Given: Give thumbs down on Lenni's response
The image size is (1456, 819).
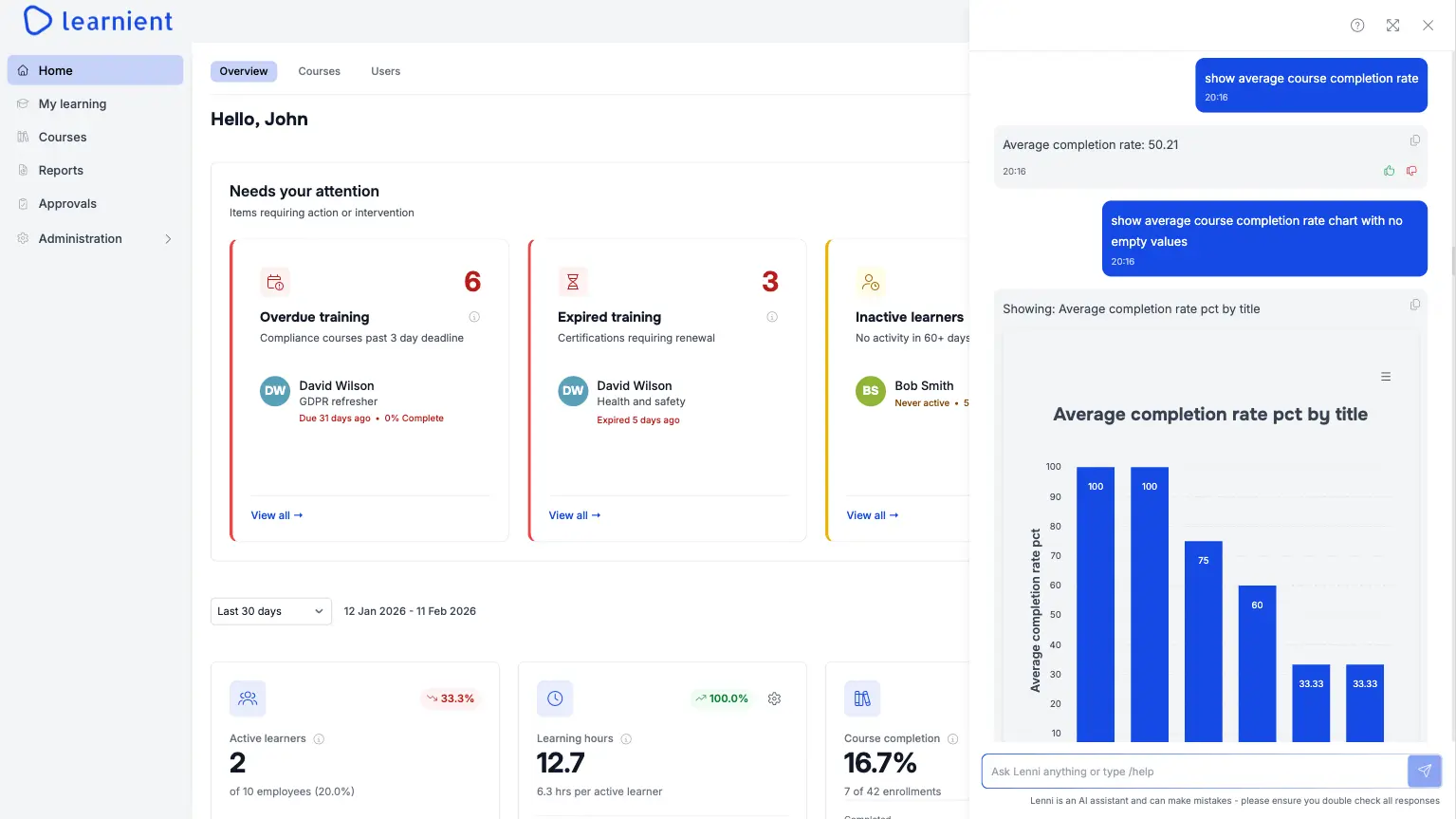Looking at the screenshot, I should [1410, 171].
